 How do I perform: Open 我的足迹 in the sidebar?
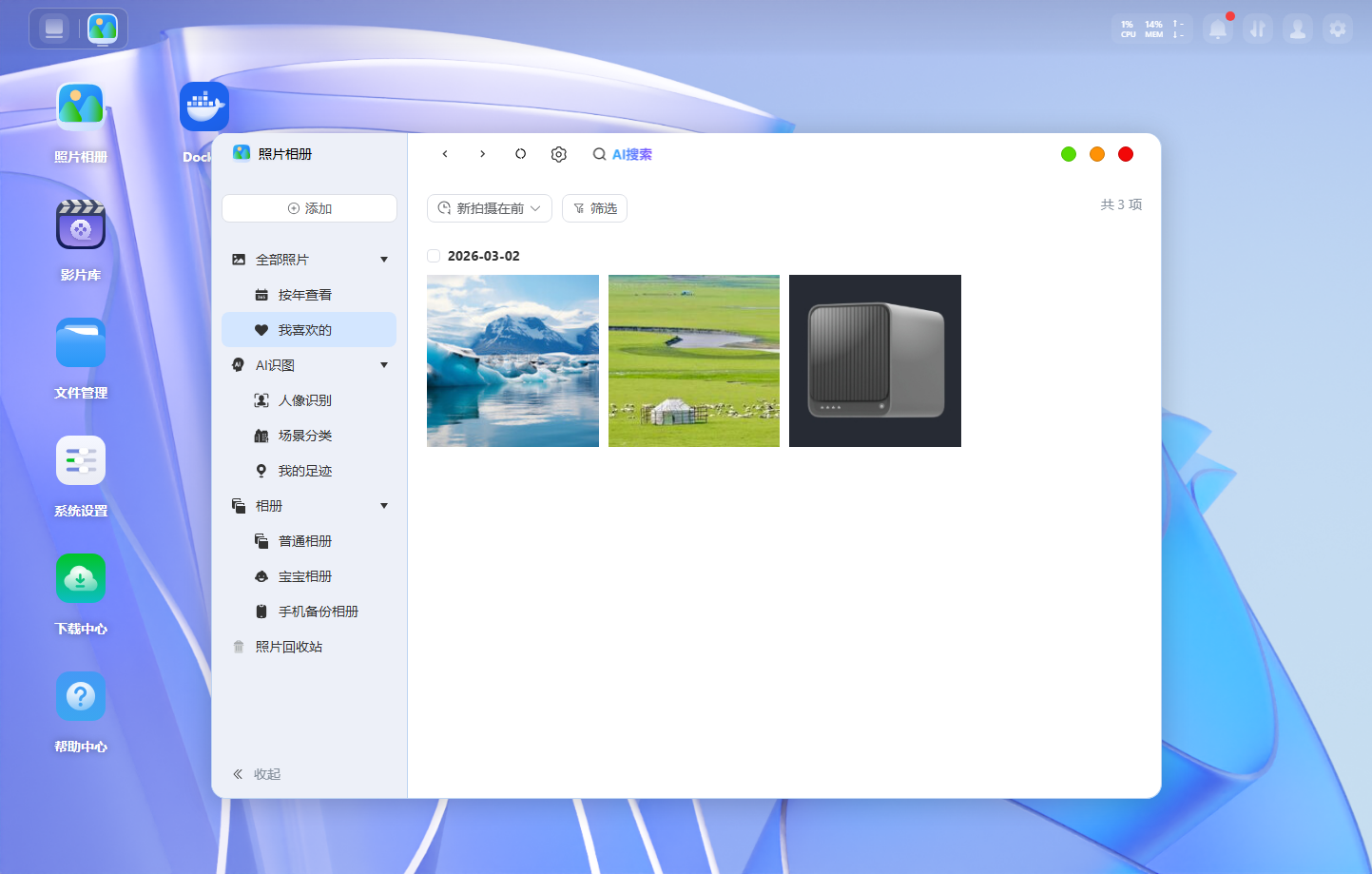pos(309,471)
